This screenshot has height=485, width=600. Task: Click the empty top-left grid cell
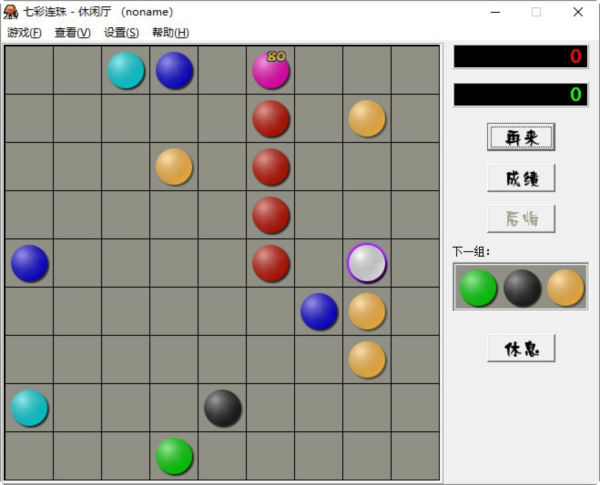pyautogui.click(x=30, y=70)
